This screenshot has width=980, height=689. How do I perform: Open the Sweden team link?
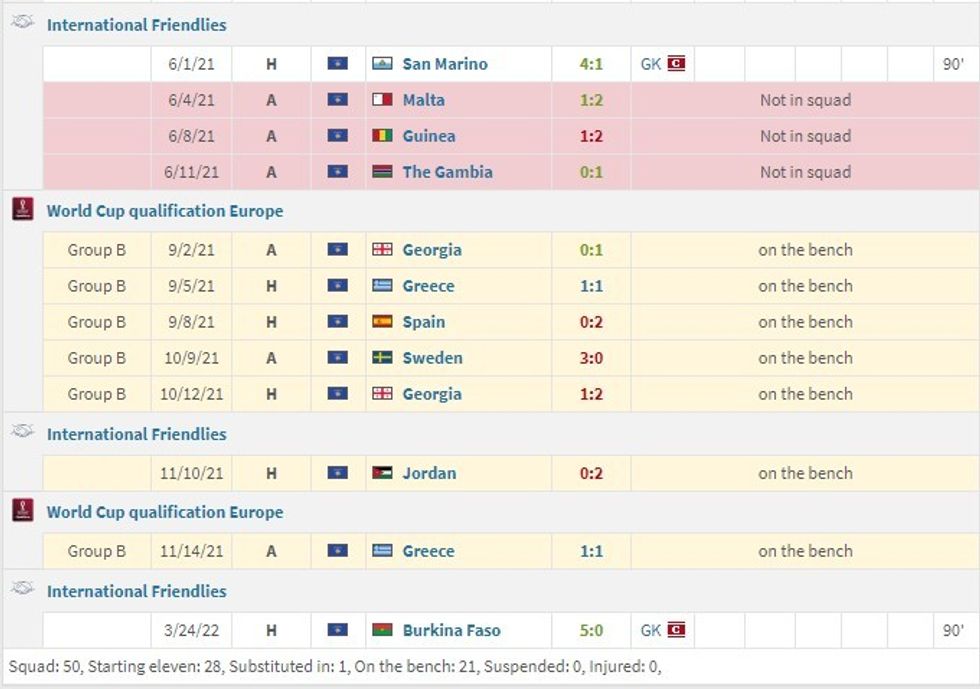(432, 358)
